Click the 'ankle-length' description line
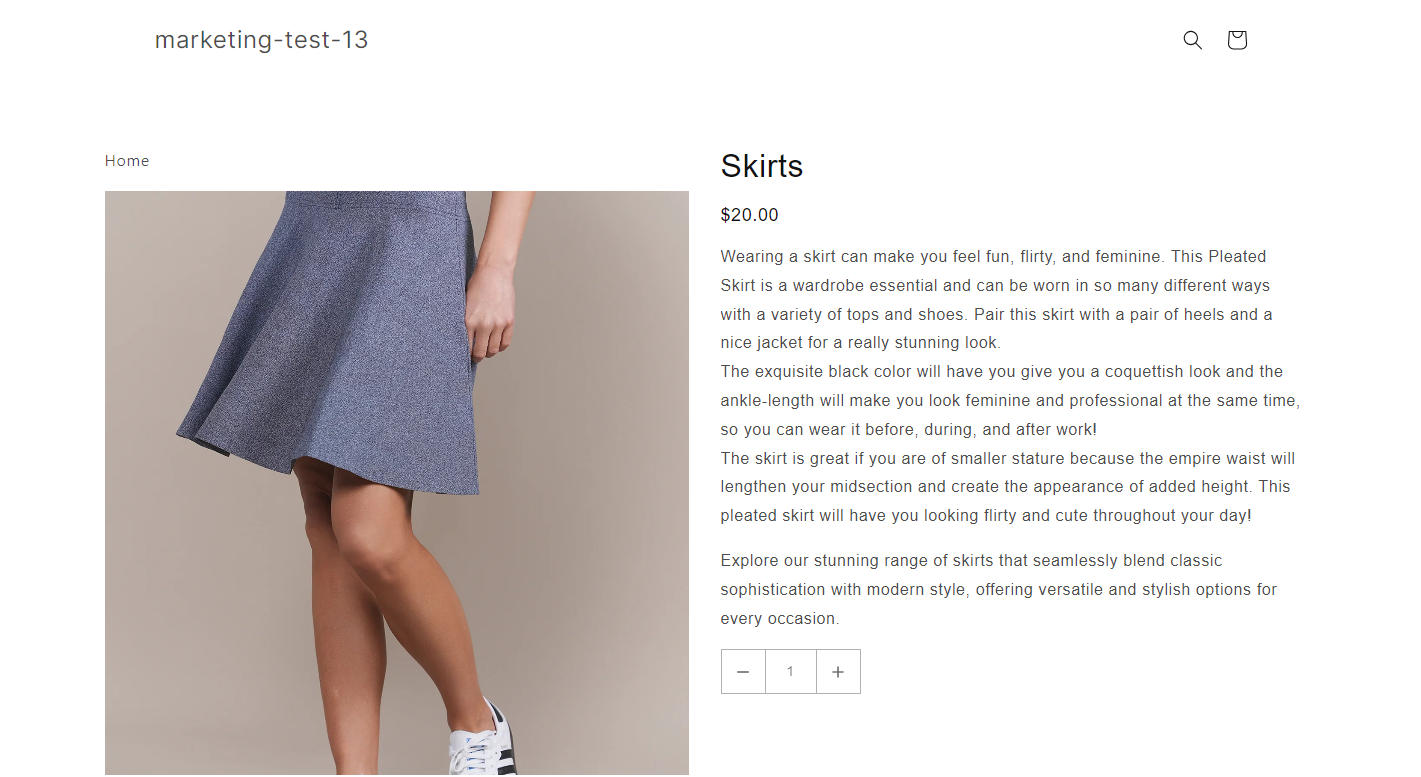 (x=1010, y=401)
